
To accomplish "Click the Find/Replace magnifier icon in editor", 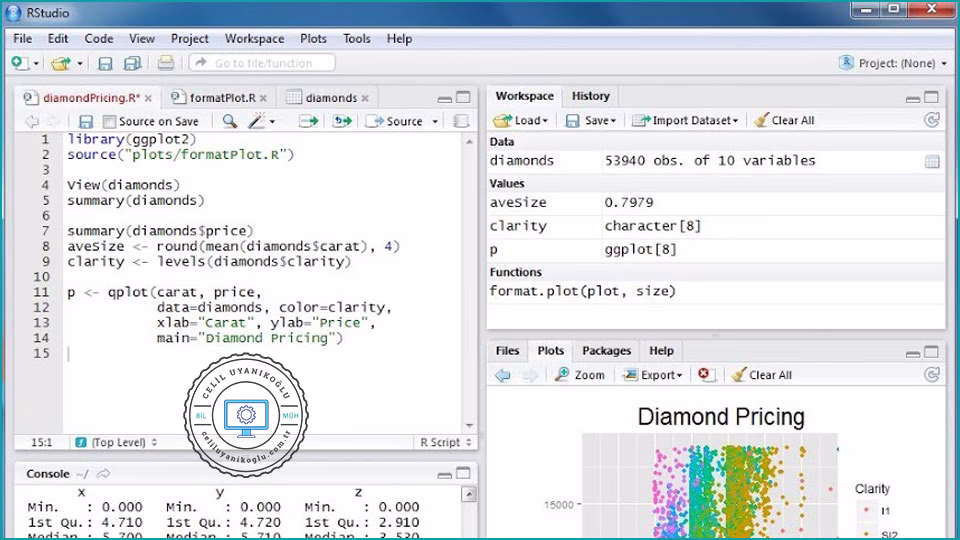I will [230, 121].
